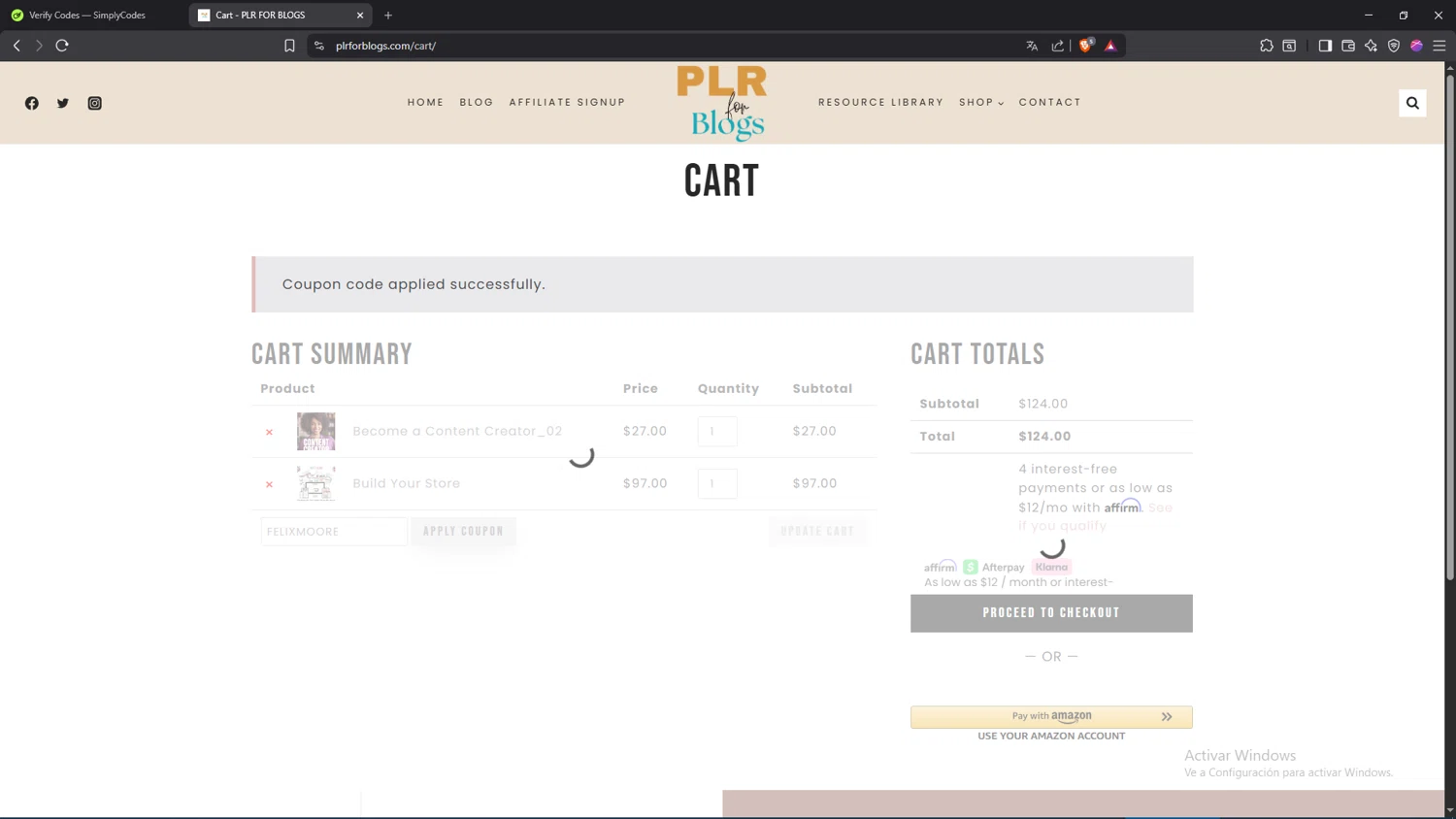Screen dimensions: 1456x819
Task: Close the Cart - PLR FOR BLOGS tab
Action: click(x=360, y=16)
